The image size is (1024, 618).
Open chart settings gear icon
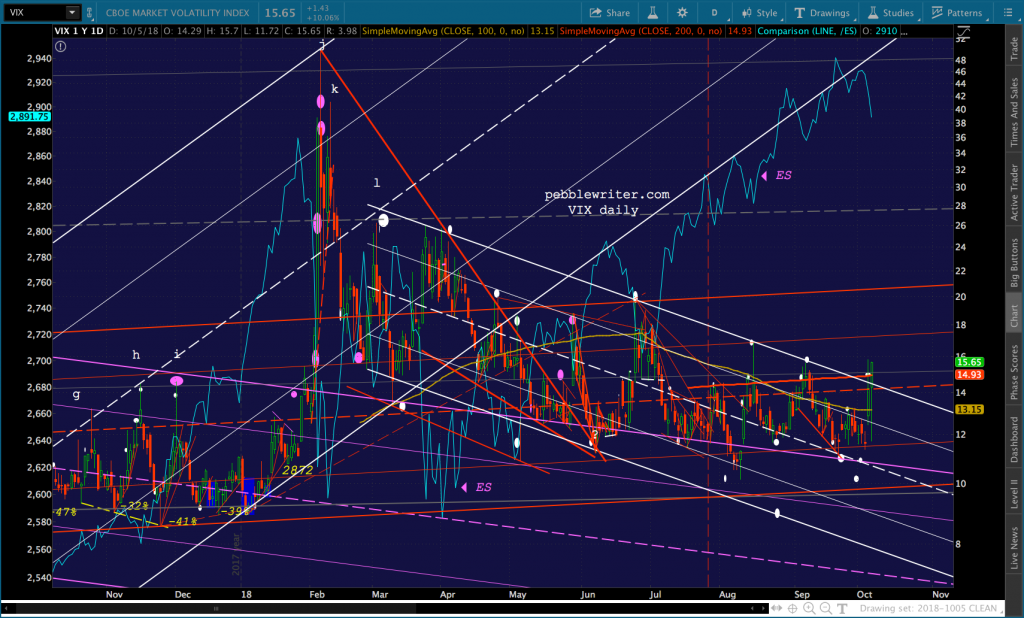[x=682, y=12]
